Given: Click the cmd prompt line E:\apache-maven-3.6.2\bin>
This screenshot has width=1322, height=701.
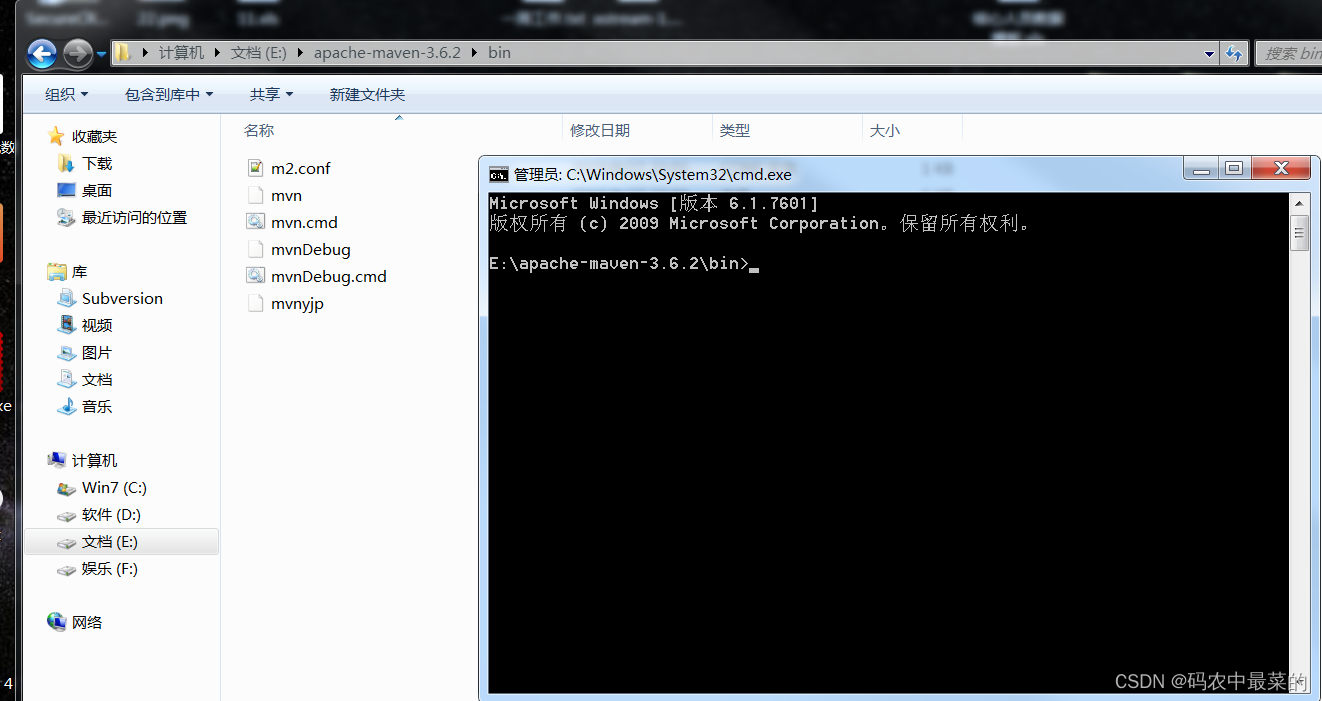Looking at the screenshot, I should click(618, 264).
